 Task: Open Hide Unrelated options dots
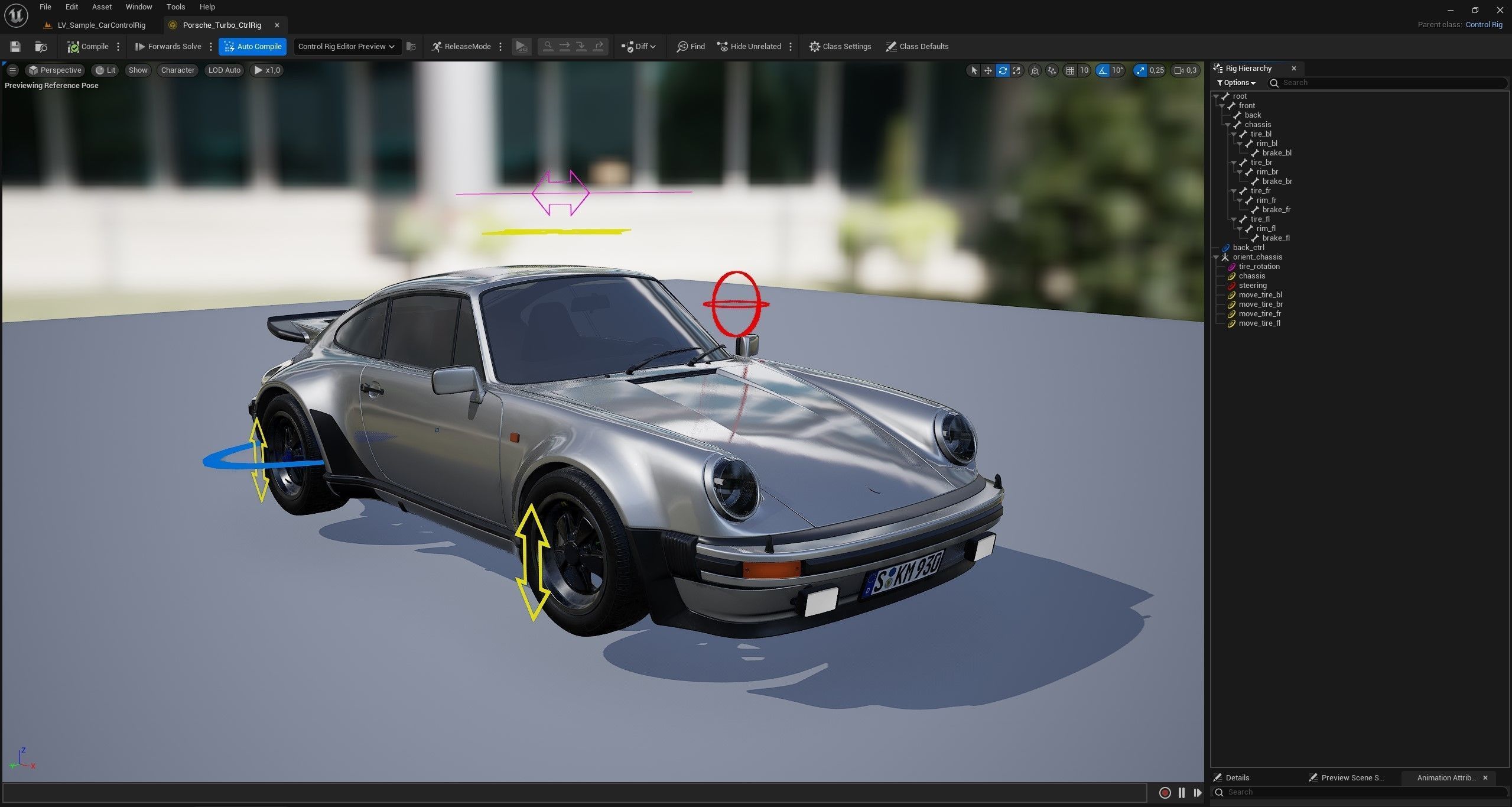pyautogui.click(x=791, y=47)
